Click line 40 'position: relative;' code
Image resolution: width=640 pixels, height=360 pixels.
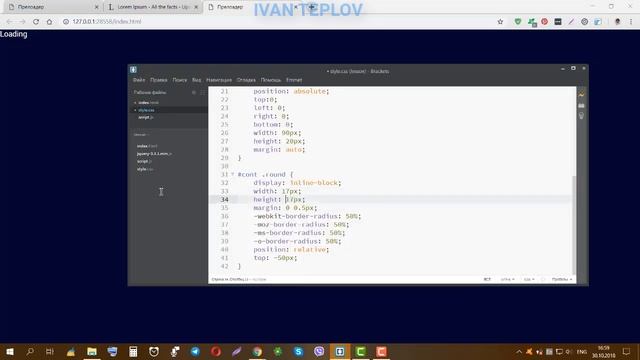291,249
